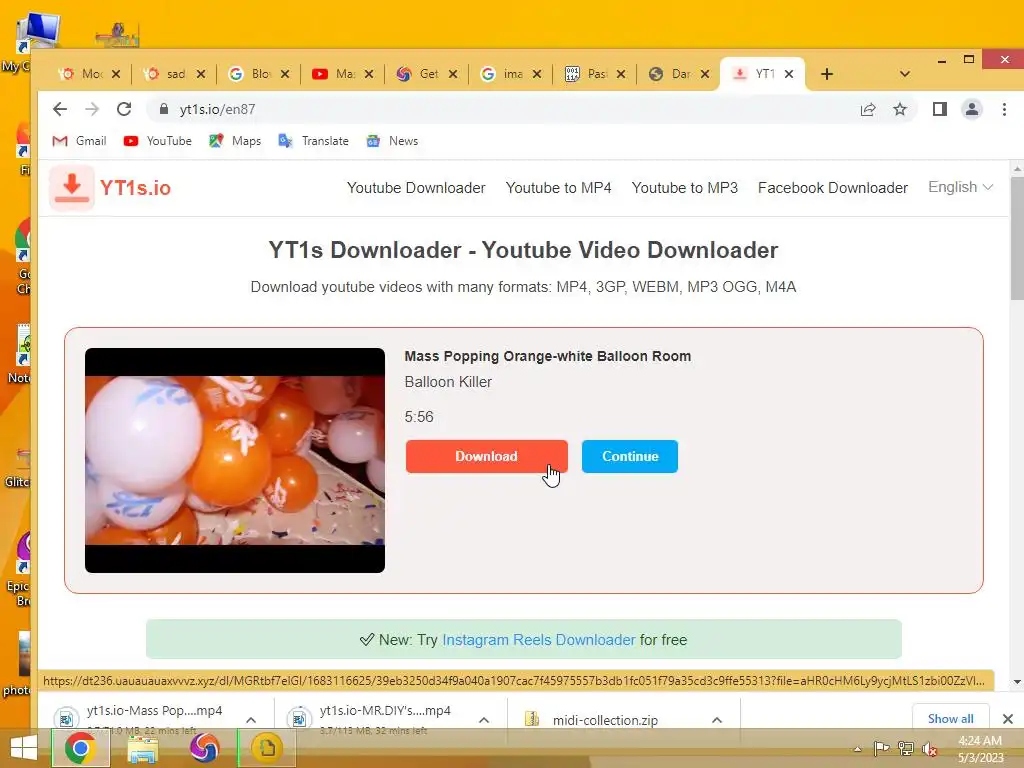Click the channel name 'Balloon Killer'
The height and width of the screenshot is (768, 1024).
pyautogui.click(x=448, y=382)
